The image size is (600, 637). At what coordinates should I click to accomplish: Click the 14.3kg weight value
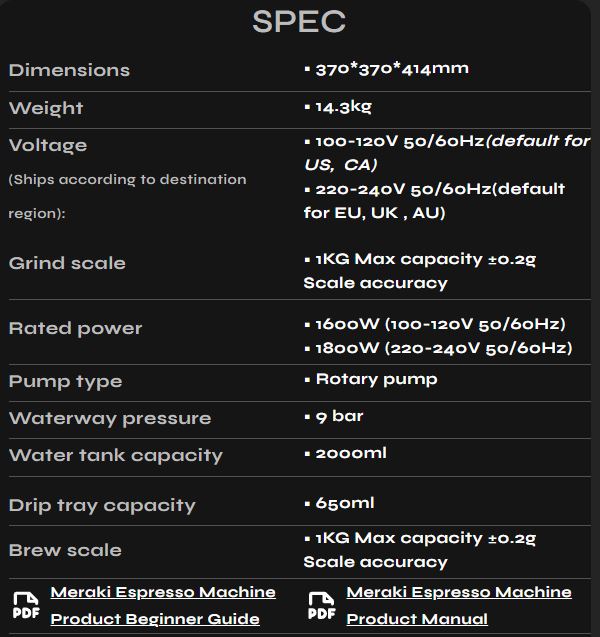click(344, 107)
